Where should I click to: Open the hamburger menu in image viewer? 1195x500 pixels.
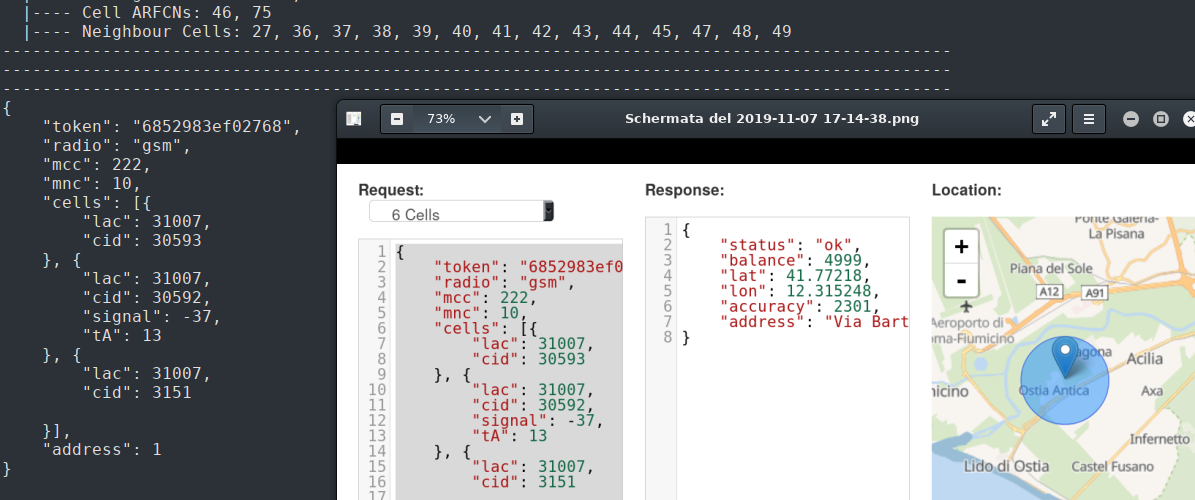[1089, 119]
